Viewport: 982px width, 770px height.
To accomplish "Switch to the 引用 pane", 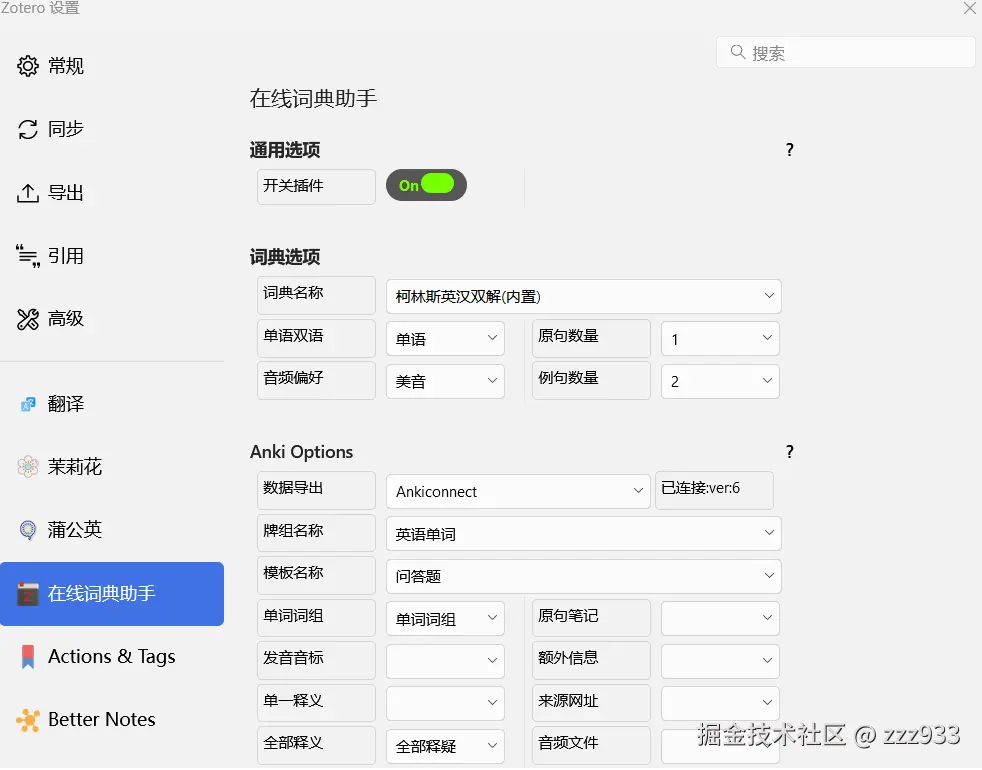I will point(112,256).
